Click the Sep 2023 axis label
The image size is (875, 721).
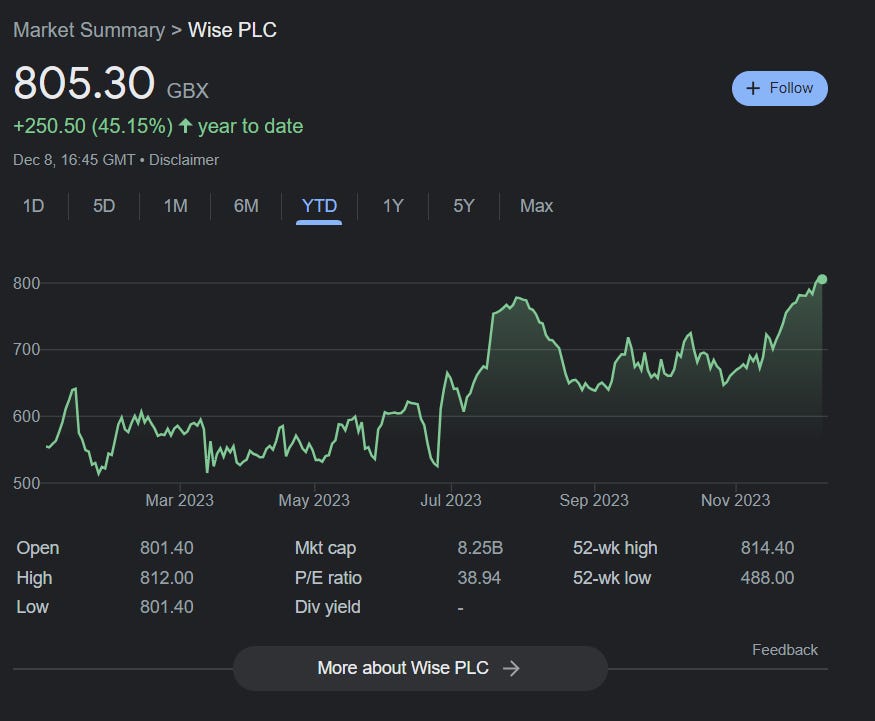pyautogui.click(x=594, y=500)
